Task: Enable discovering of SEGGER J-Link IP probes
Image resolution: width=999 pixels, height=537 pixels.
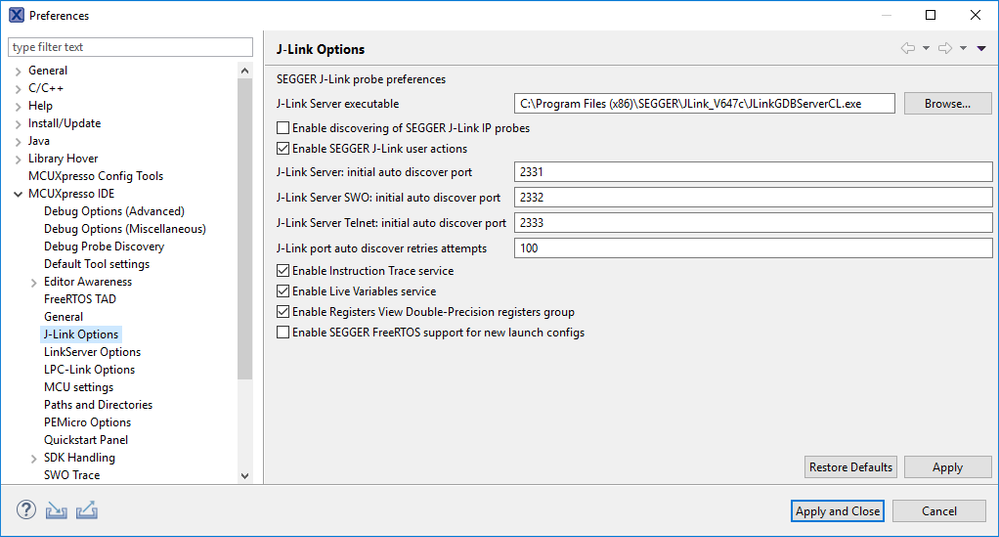Action: (283, 128)
